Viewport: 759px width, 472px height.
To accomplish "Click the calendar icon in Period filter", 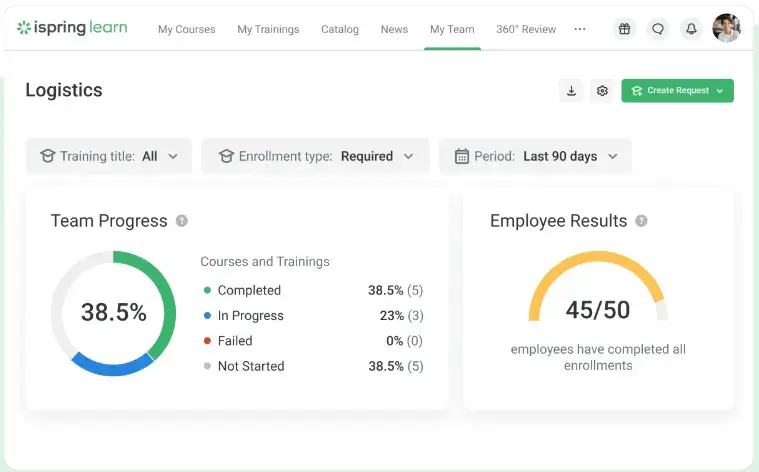I will pyautogui.click(x=462, y=156).
